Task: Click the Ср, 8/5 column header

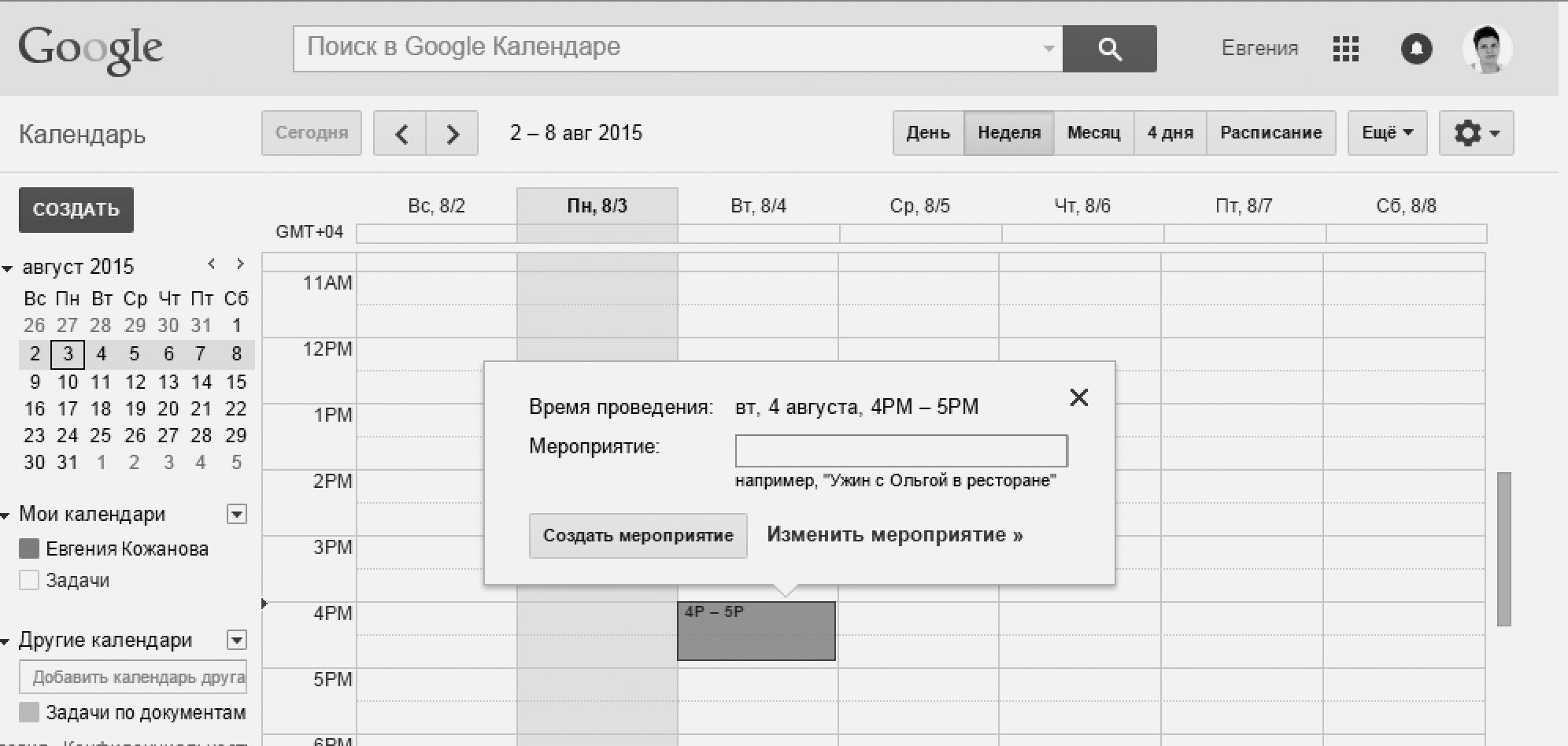Action: pos(920,206)
